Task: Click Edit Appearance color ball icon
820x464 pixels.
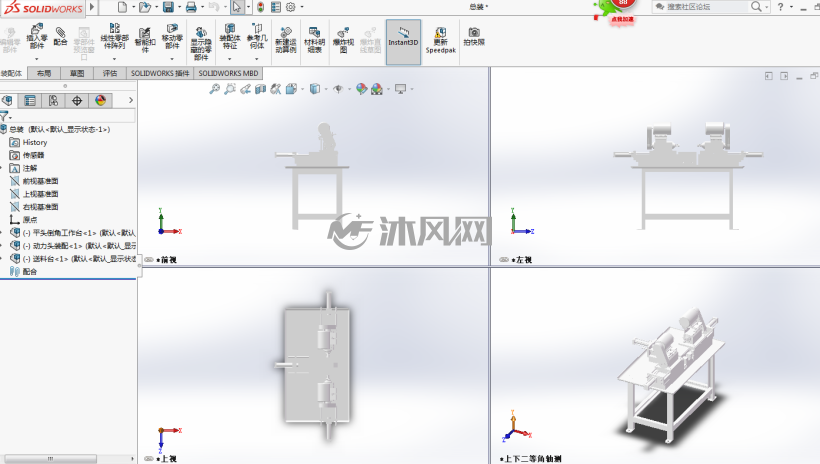Action: 361,89
